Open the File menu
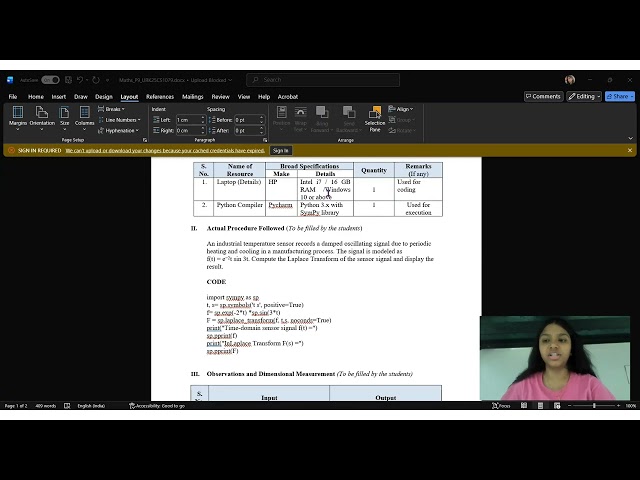The width and height of the screenshot is (640, 480). 13,97
